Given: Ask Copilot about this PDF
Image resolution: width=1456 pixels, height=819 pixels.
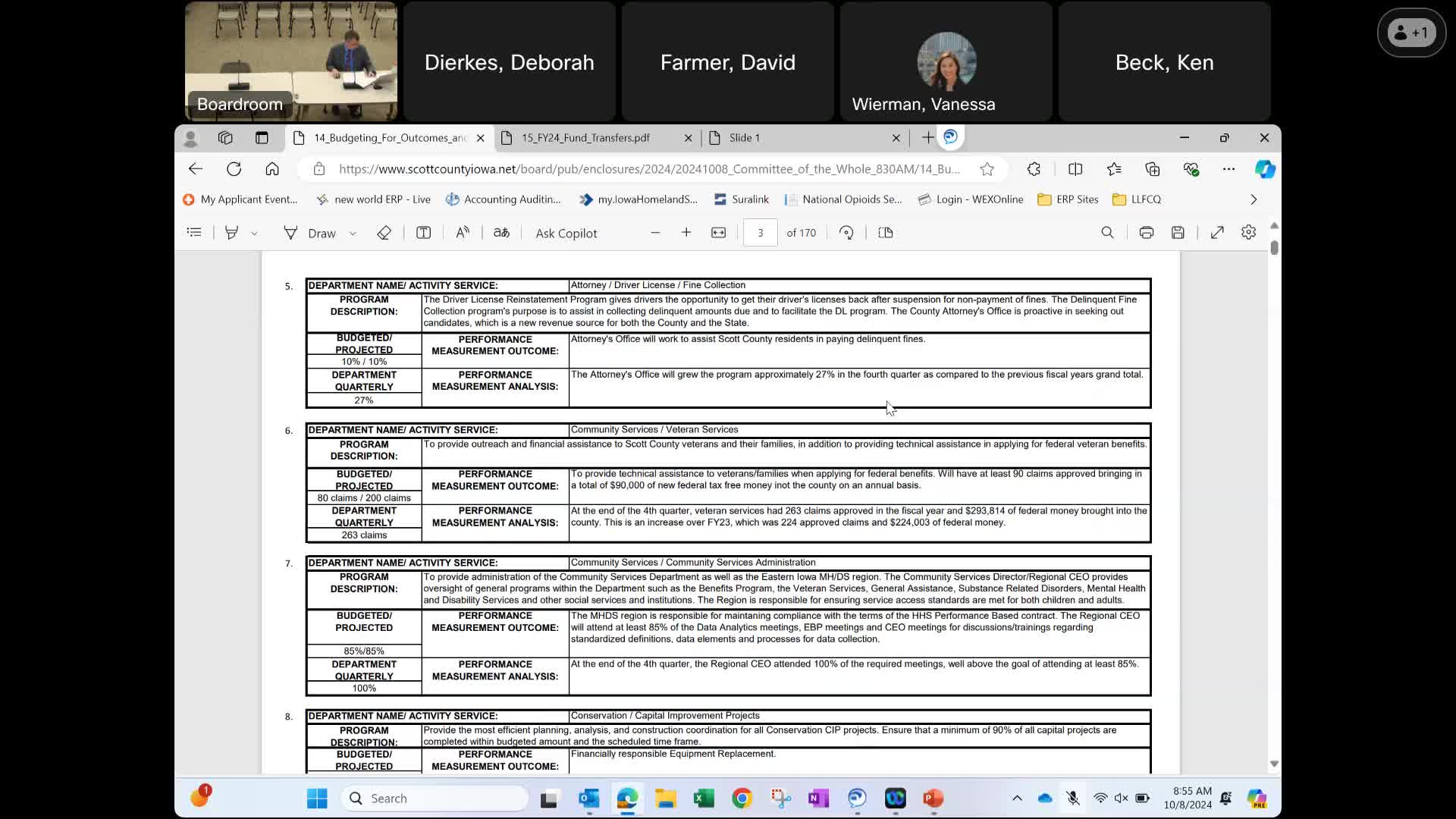Looking at the screenshot, I should tap(566, 233).
